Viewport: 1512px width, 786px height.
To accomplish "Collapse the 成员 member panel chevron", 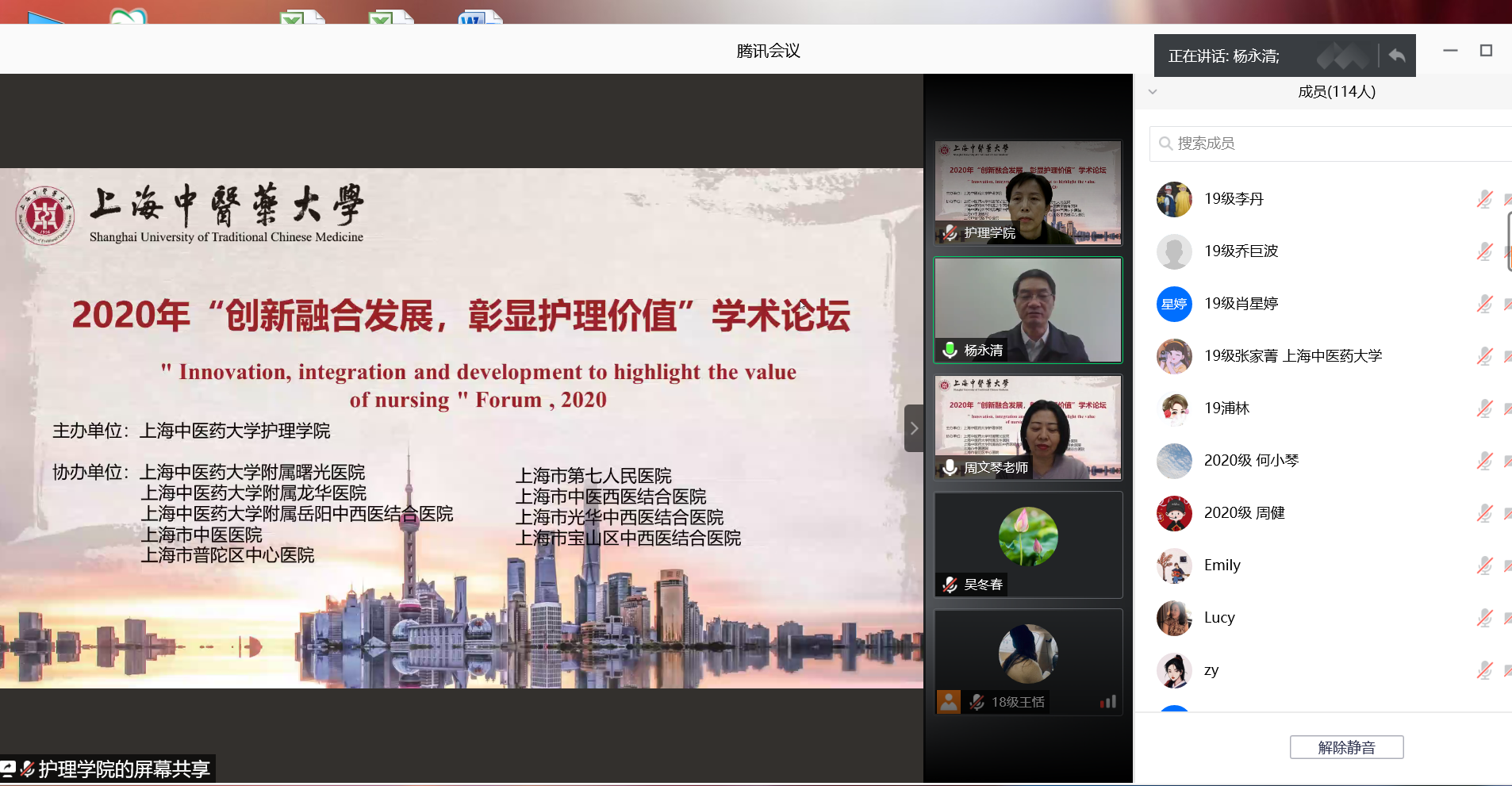I will pyautogui.click(x=1153, y=92).
